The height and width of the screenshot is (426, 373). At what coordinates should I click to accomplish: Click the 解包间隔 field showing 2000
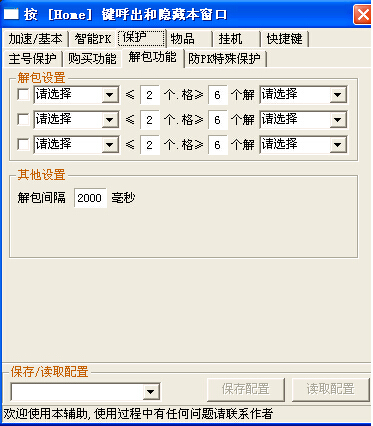(90, 198)
